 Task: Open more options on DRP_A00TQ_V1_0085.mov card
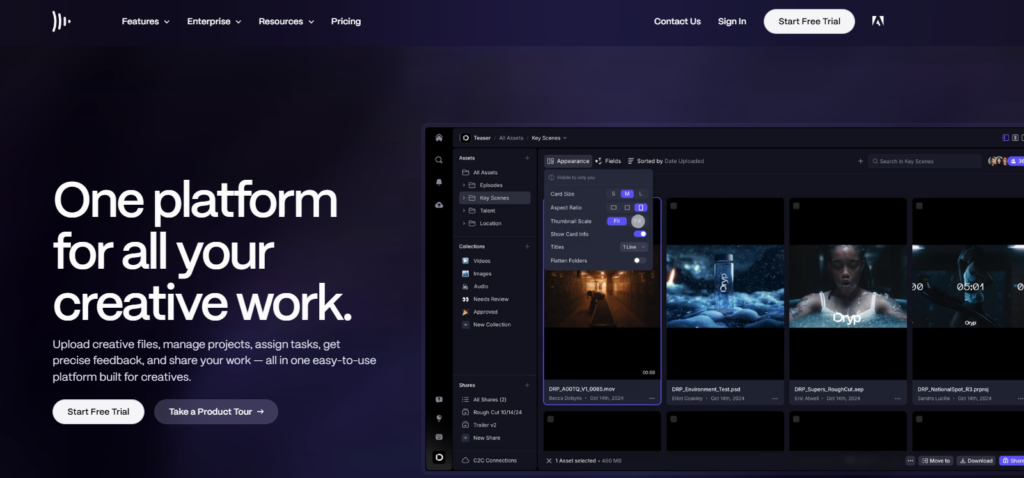tap(652, 398)
